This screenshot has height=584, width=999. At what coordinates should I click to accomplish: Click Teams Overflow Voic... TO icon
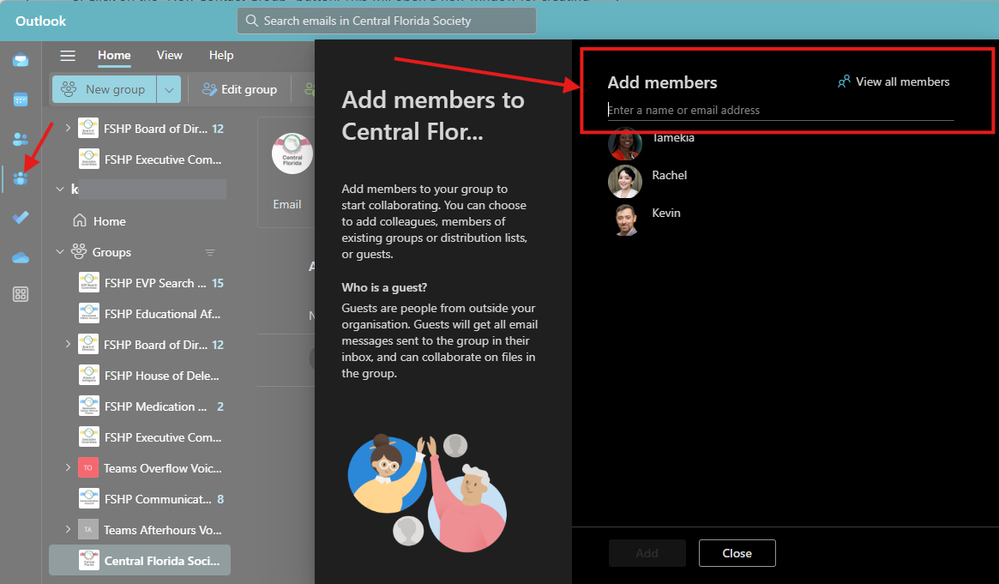(88, 467)
